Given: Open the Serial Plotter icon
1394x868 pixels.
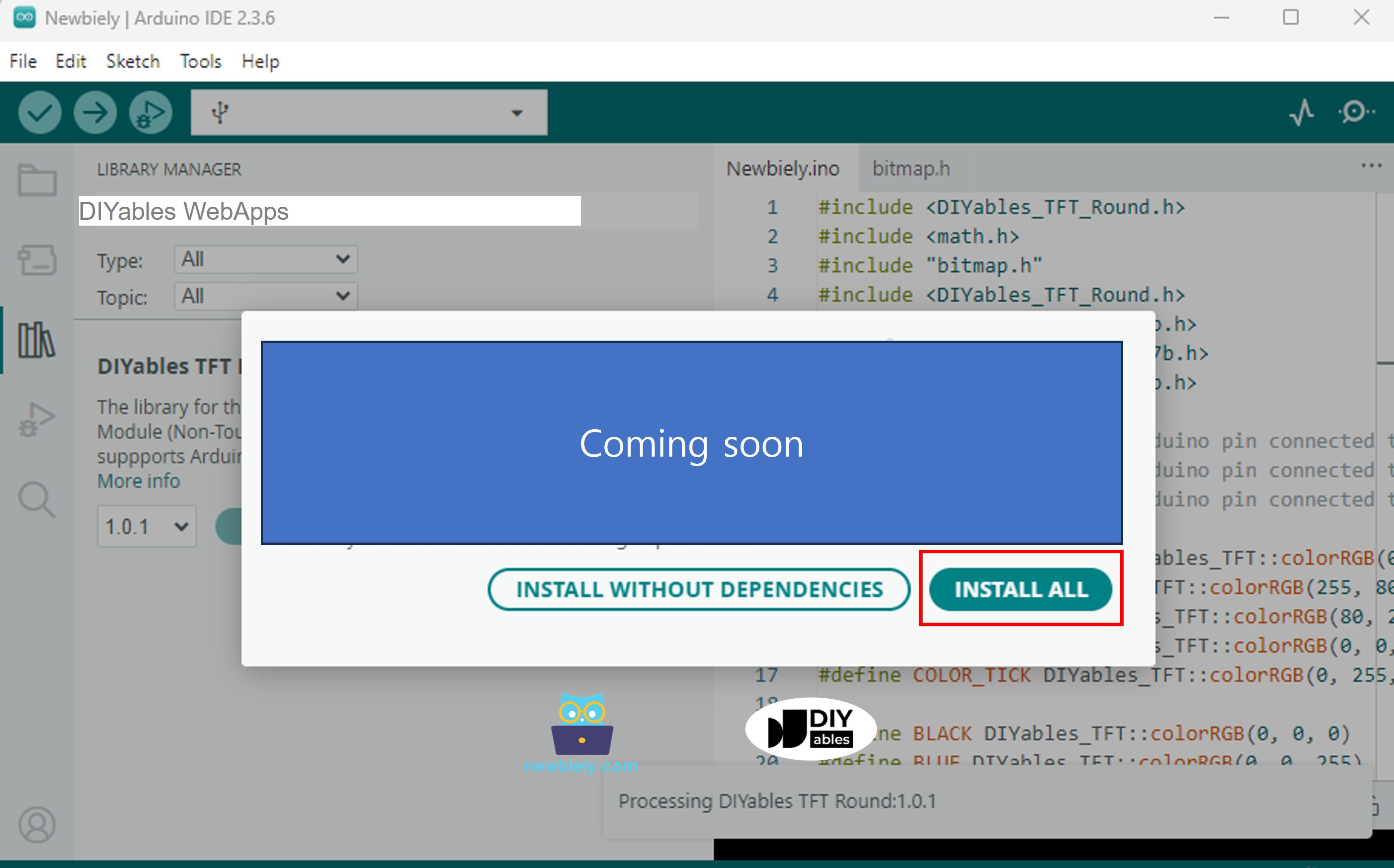Looking at the screenshot, I should 1302,112.
